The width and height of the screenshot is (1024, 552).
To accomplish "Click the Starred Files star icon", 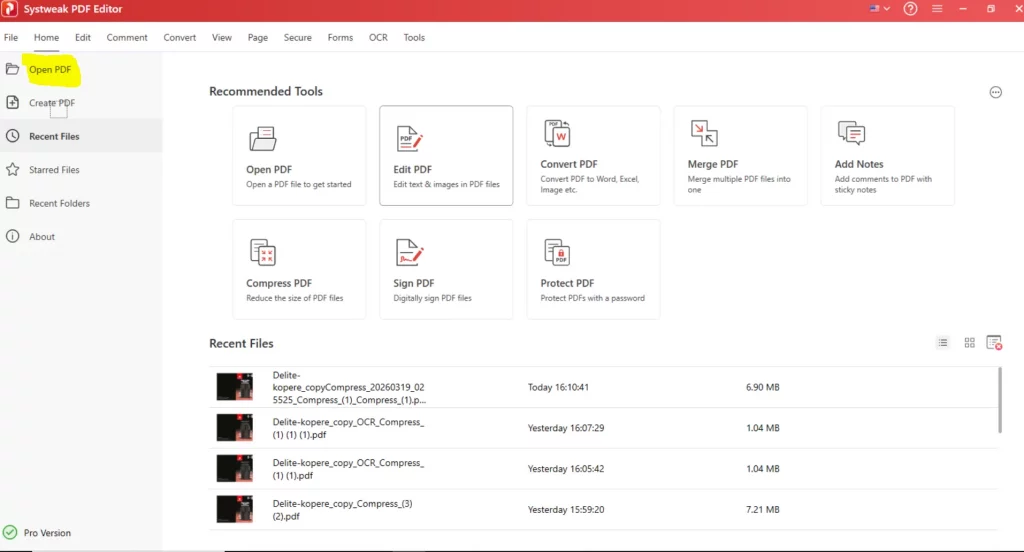I will click(12, 169).
